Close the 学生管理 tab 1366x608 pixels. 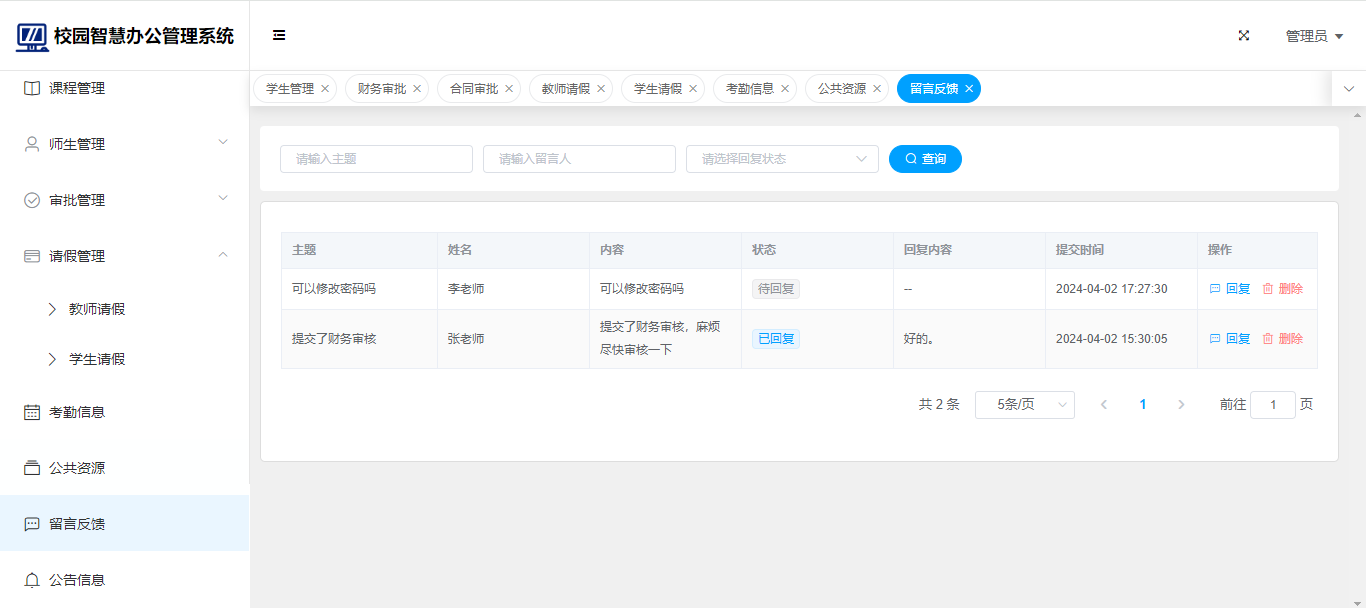pos(325,89)
